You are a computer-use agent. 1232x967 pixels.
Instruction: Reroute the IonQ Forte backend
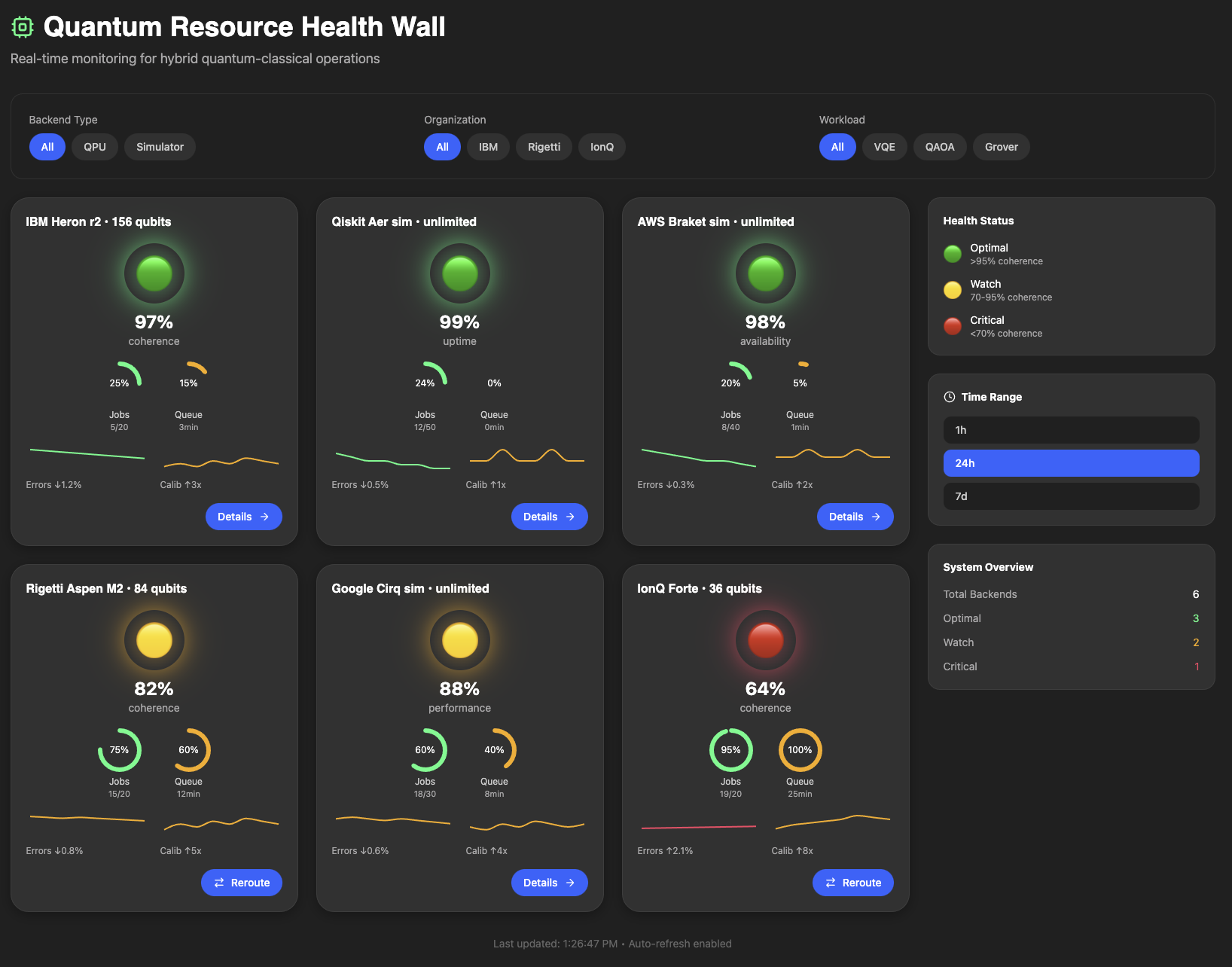tap(852, 883)
